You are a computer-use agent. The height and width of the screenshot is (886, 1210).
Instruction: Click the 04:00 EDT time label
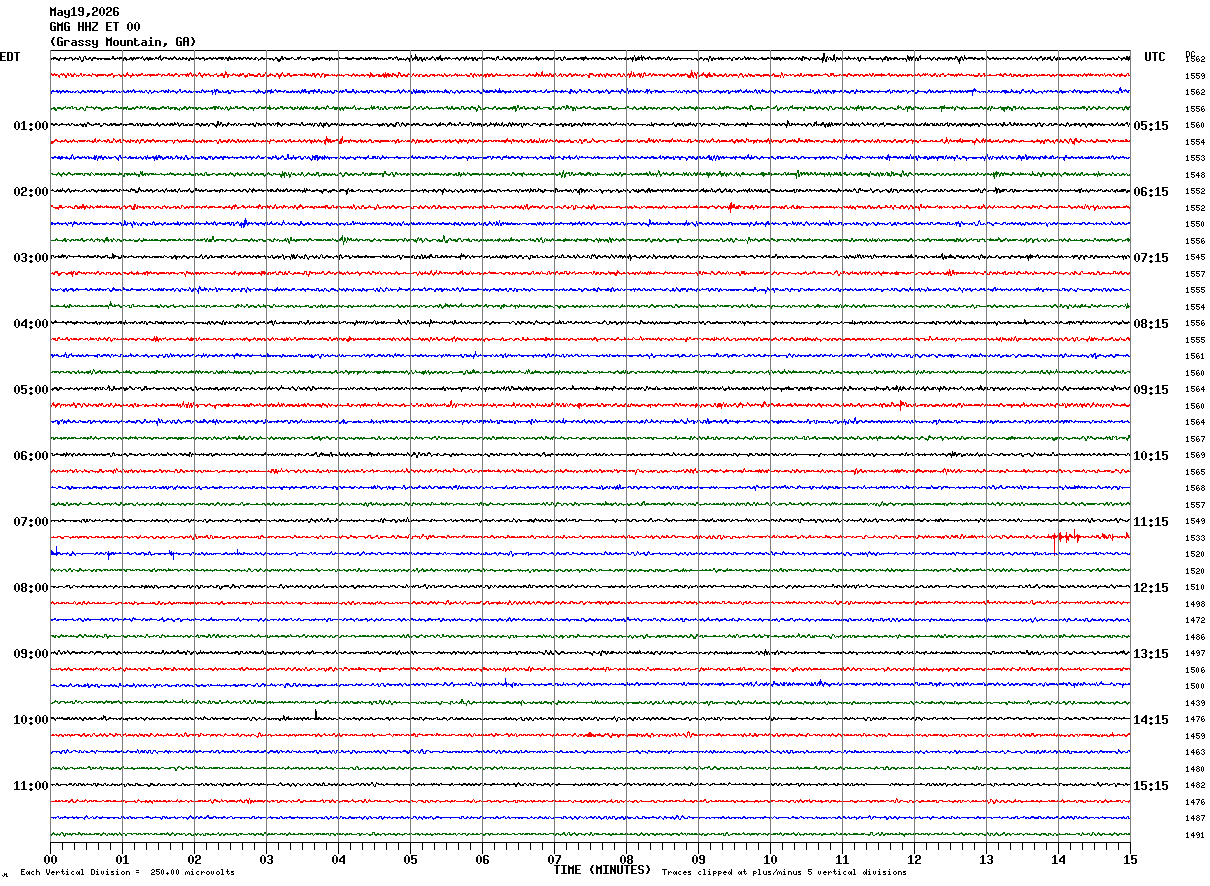click(30, 324)
